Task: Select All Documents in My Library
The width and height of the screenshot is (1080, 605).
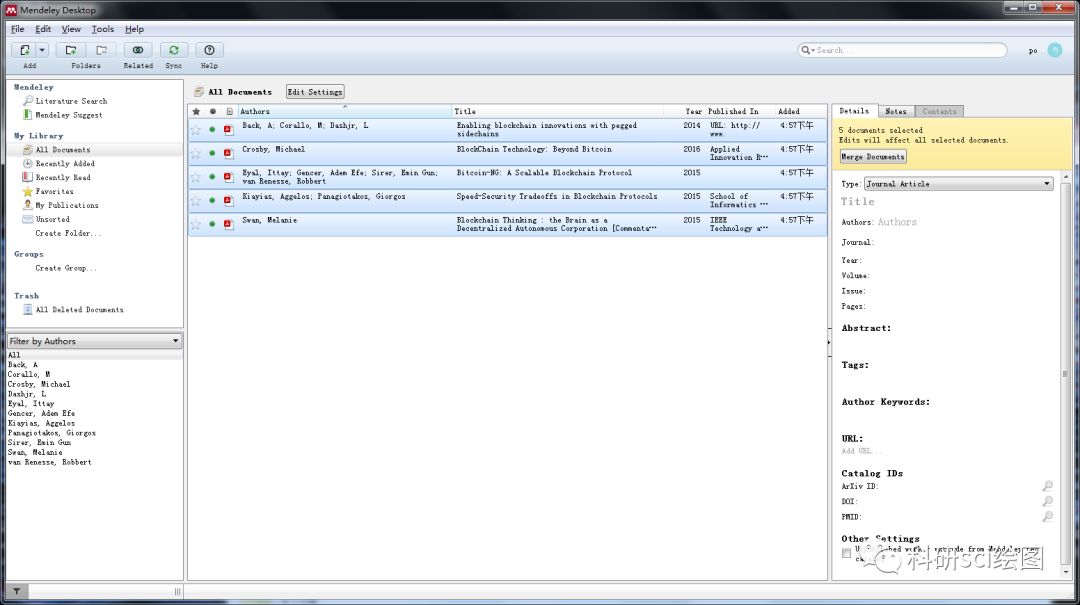Action: (x=63, y=150)
